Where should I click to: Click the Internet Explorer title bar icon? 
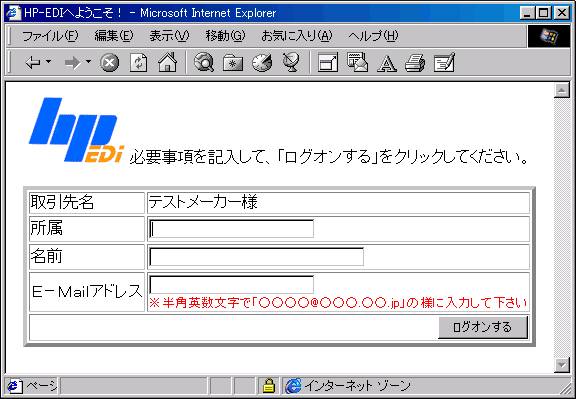(14, 13)
